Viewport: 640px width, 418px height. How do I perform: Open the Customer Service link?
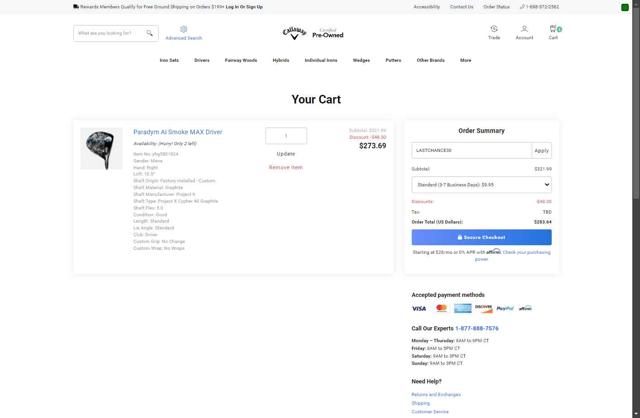[430, 412]
